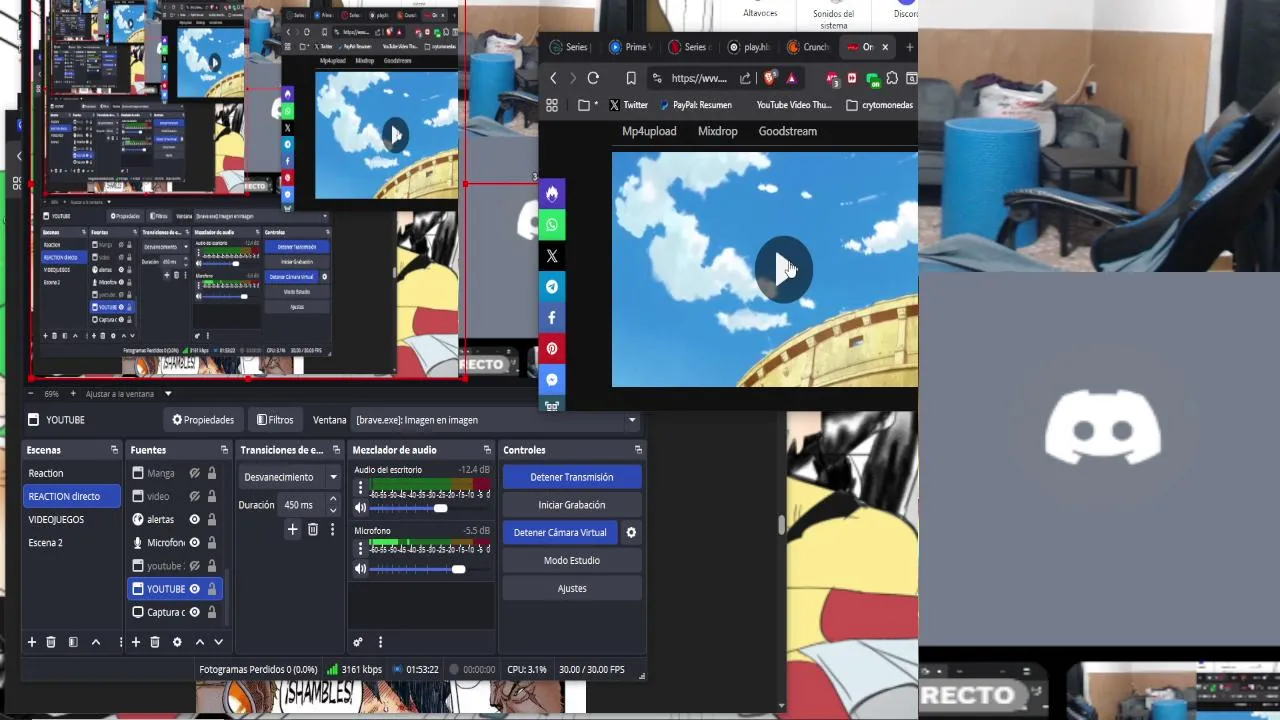This screenshot has height=720, width=1280.
Task: Show the Manga source via eye icon
Action: [195, 473]
